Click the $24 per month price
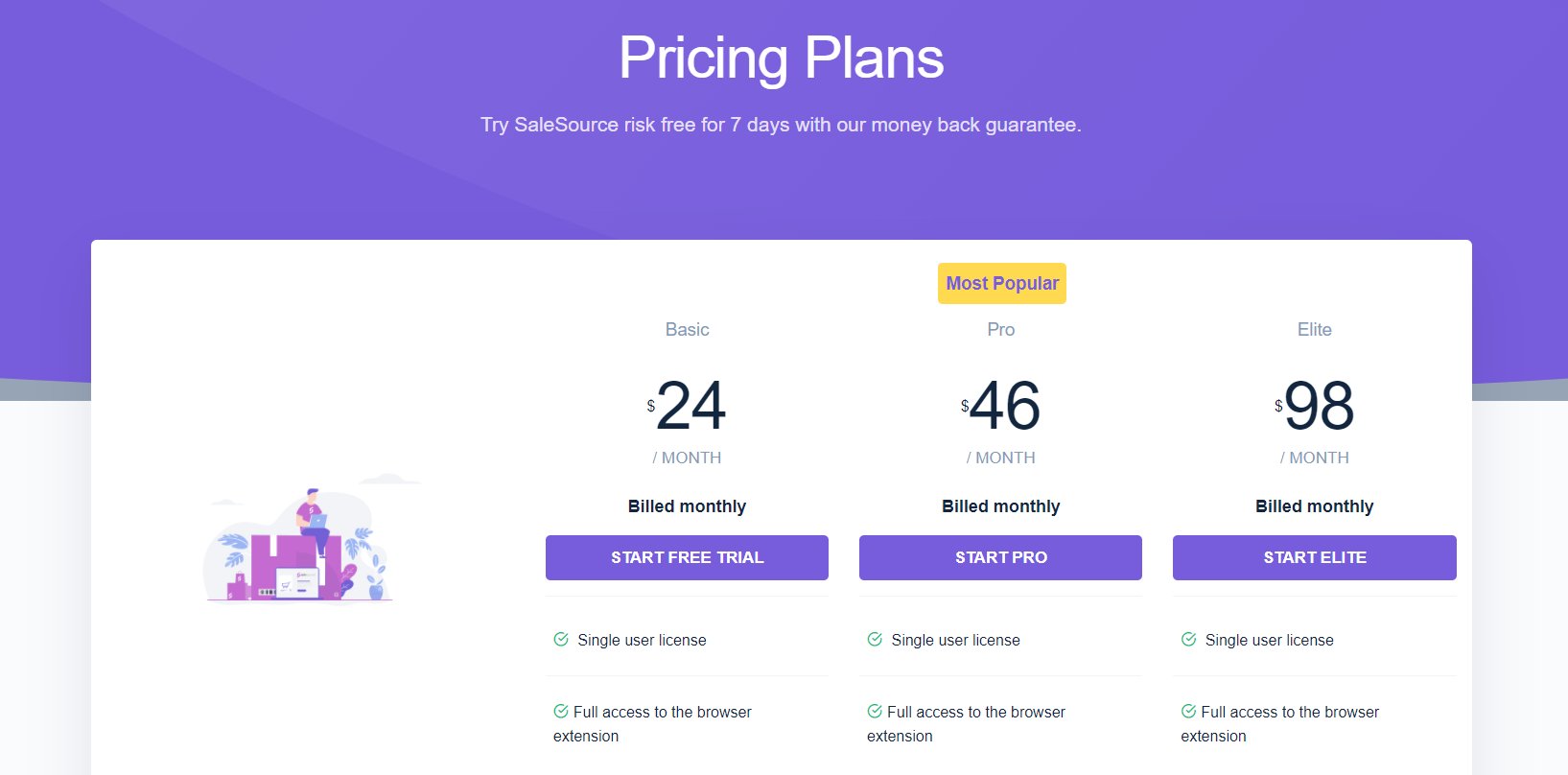The height and width of the screenshot is (775, 1568). [688, 407]
